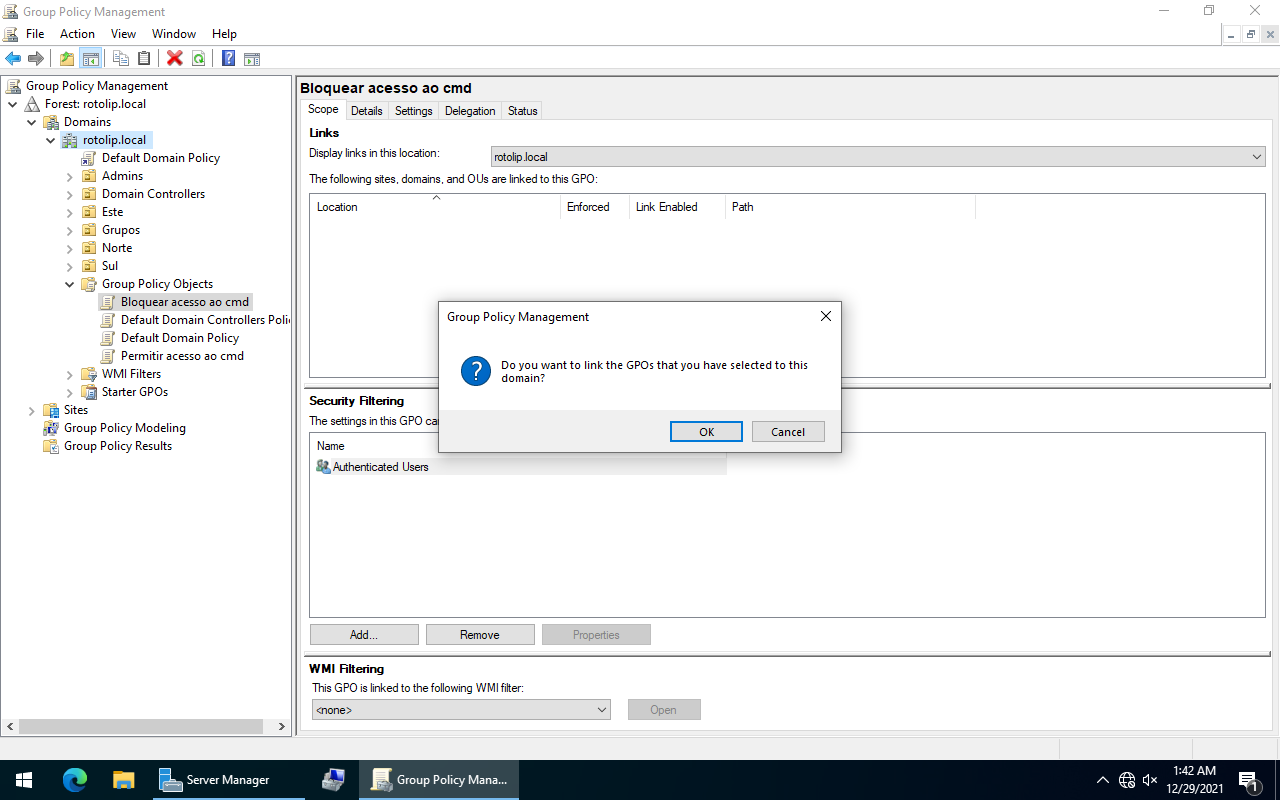Screen dimensions: 1280x800
Task: Click the Copy toolbar icon
Action: (x=121, y=58)
